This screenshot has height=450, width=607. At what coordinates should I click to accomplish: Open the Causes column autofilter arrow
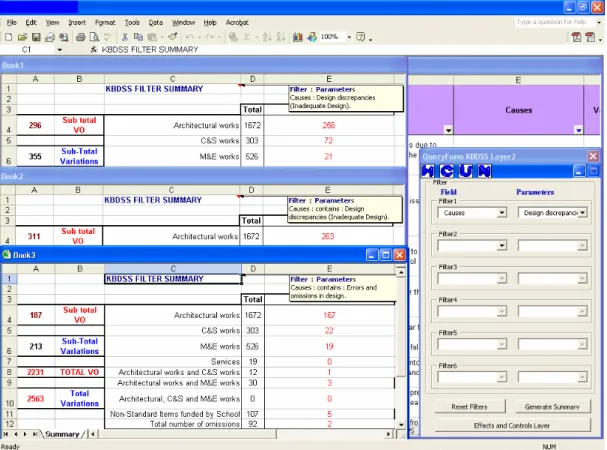(578, 130)
